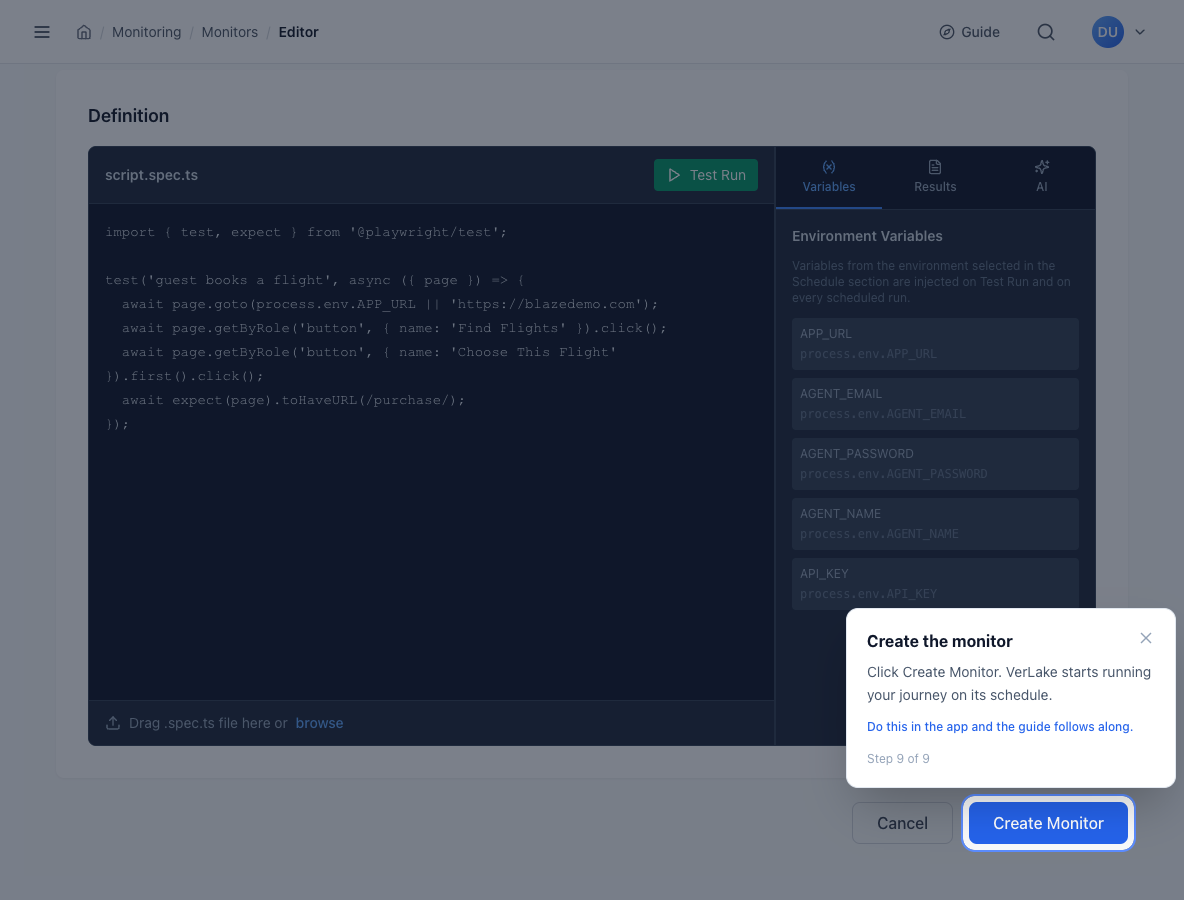Click the DU user avatar
Image resolution: width=1184 pixels, height=900 pixels.
[1108, 32]
